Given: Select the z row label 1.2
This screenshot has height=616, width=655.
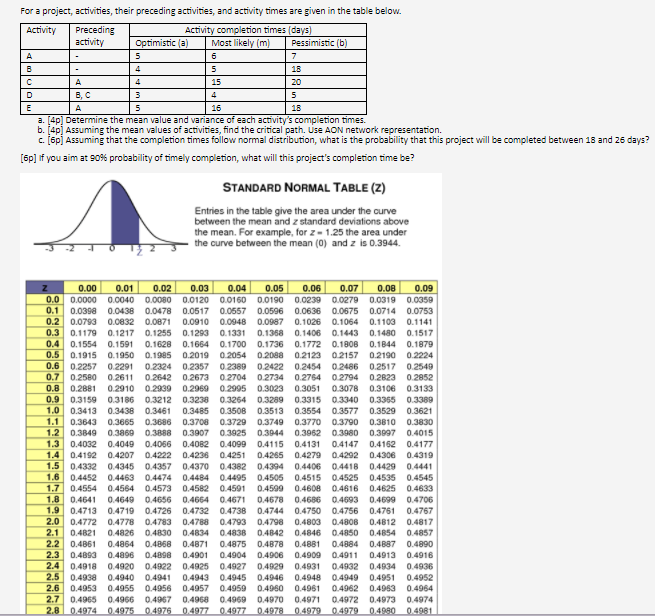Looking at the screenshot, I should coord(45,433).
